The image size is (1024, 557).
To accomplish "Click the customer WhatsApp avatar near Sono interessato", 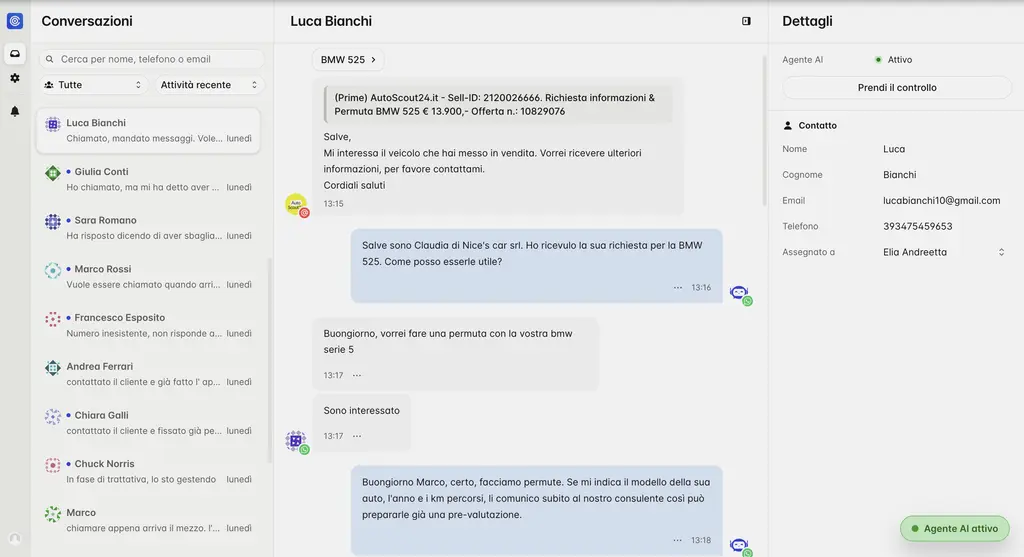I will (x=296, y=441).
